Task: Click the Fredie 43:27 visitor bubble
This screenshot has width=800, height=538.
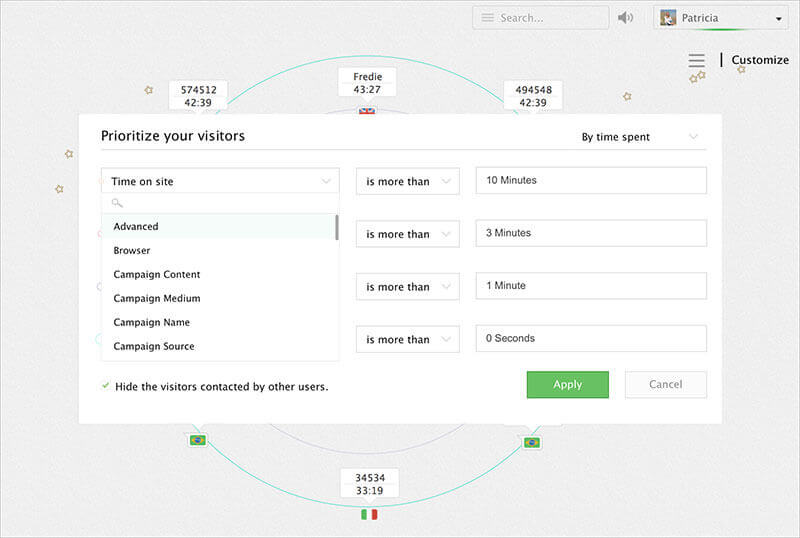Action: (367, 83)
